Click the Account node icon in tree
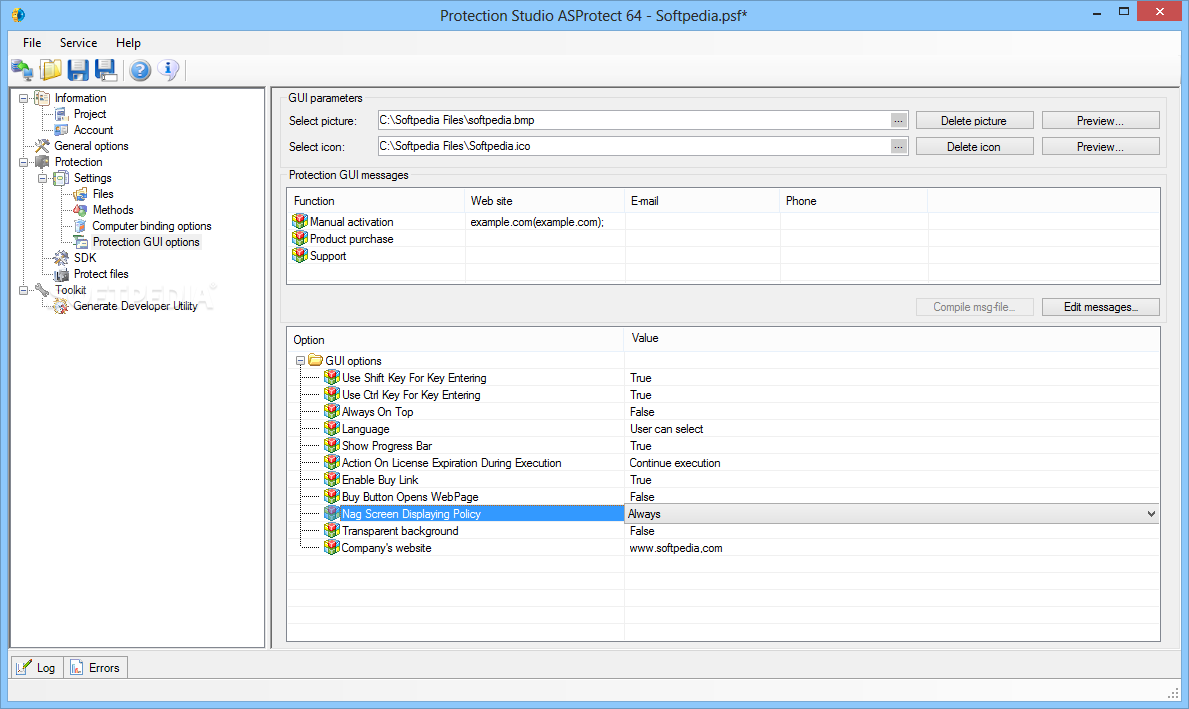Viewport: 1189px width, 709px height. (61, 130)
